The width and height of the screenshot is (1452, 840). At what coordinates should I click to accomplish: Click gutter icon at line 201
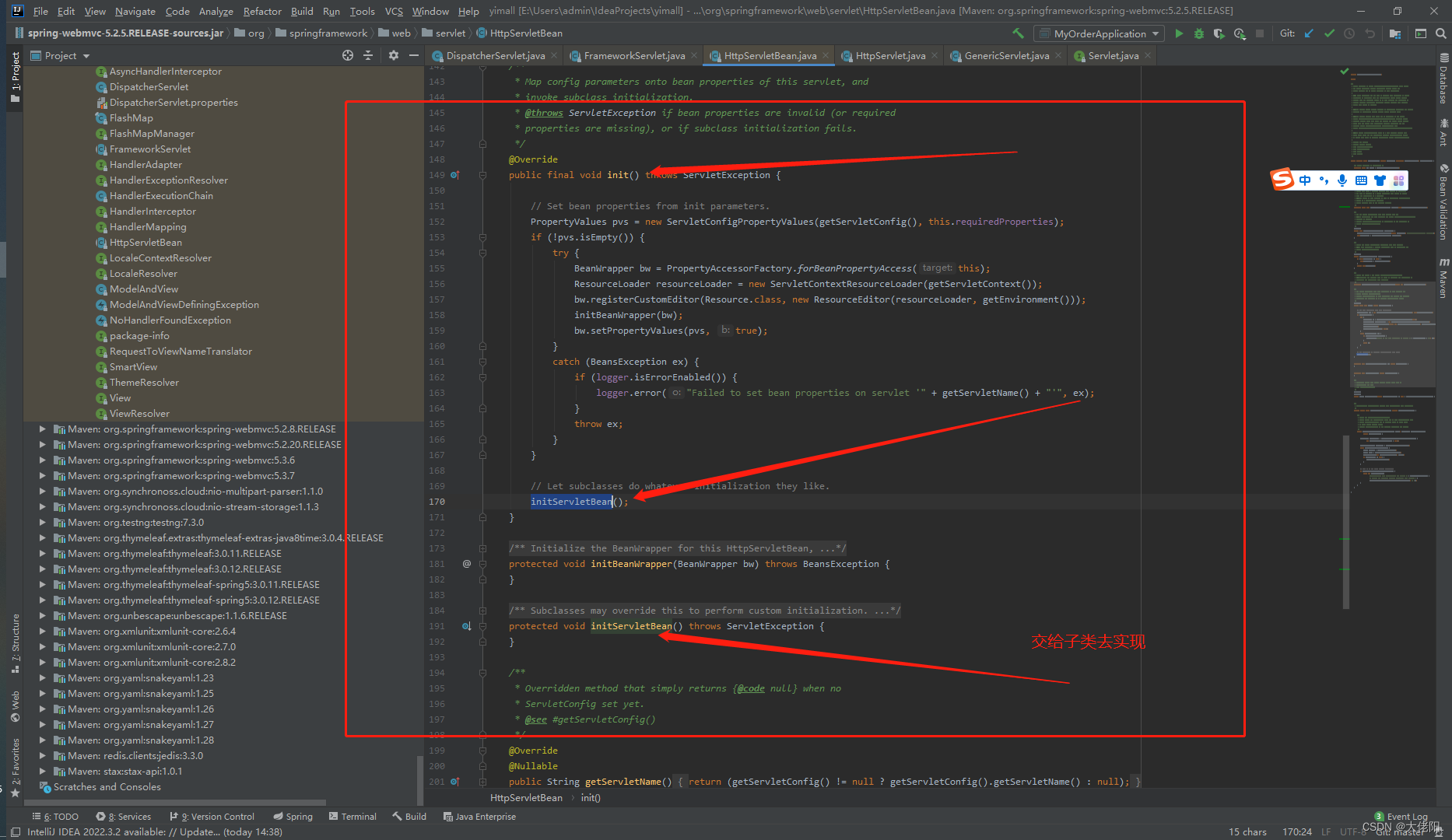[455, 782]
